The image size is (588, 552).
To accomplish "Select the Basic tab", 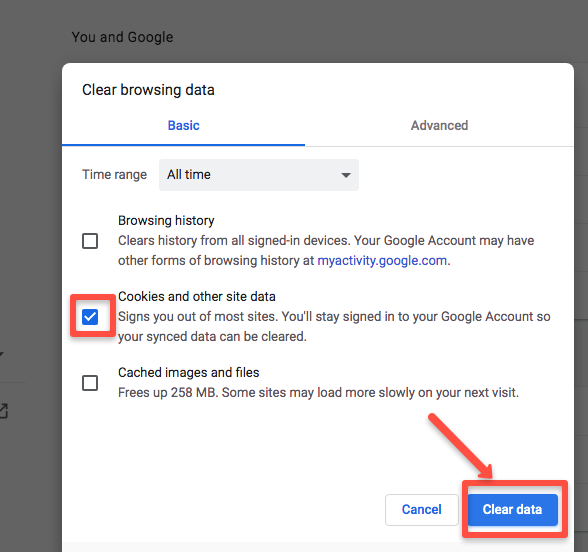I will coord(183,126).
